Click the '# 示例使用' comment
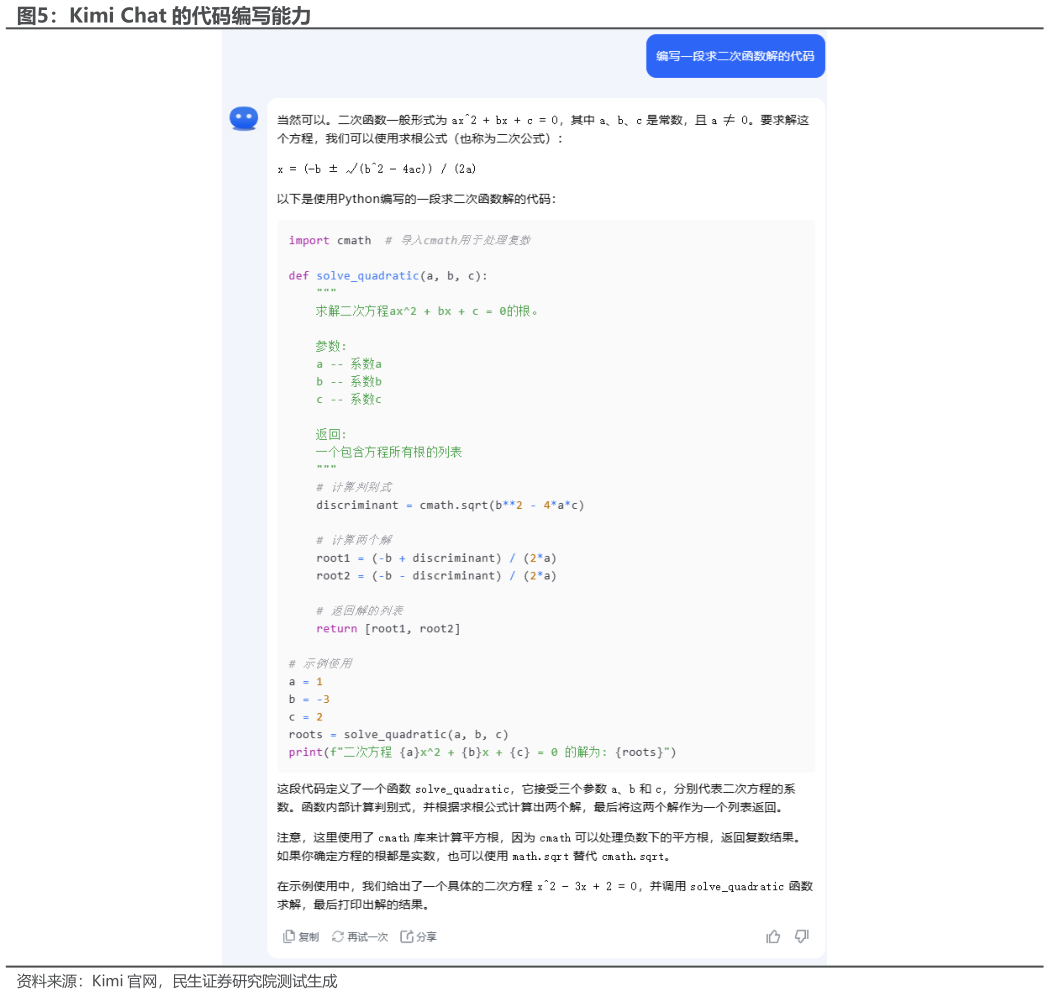Screen dimensions: 1049x994 tap(320, 664)
